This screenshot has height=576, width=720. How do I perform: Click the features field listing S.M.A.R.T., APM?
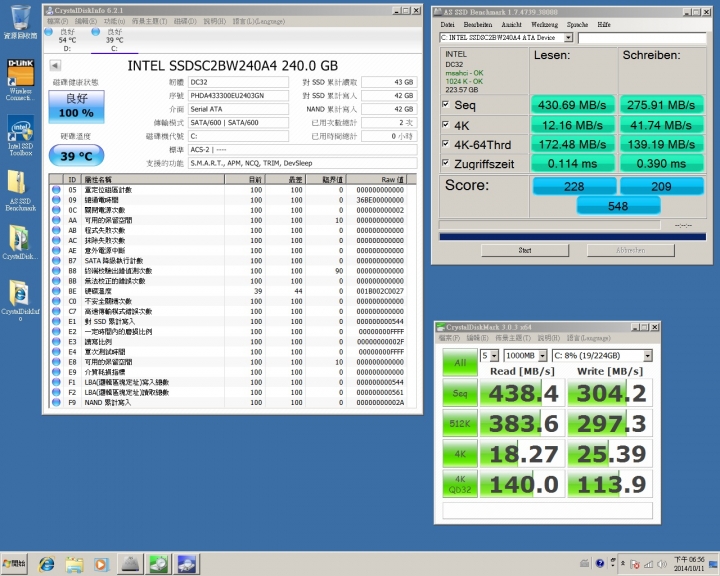[x=303, y=163]
